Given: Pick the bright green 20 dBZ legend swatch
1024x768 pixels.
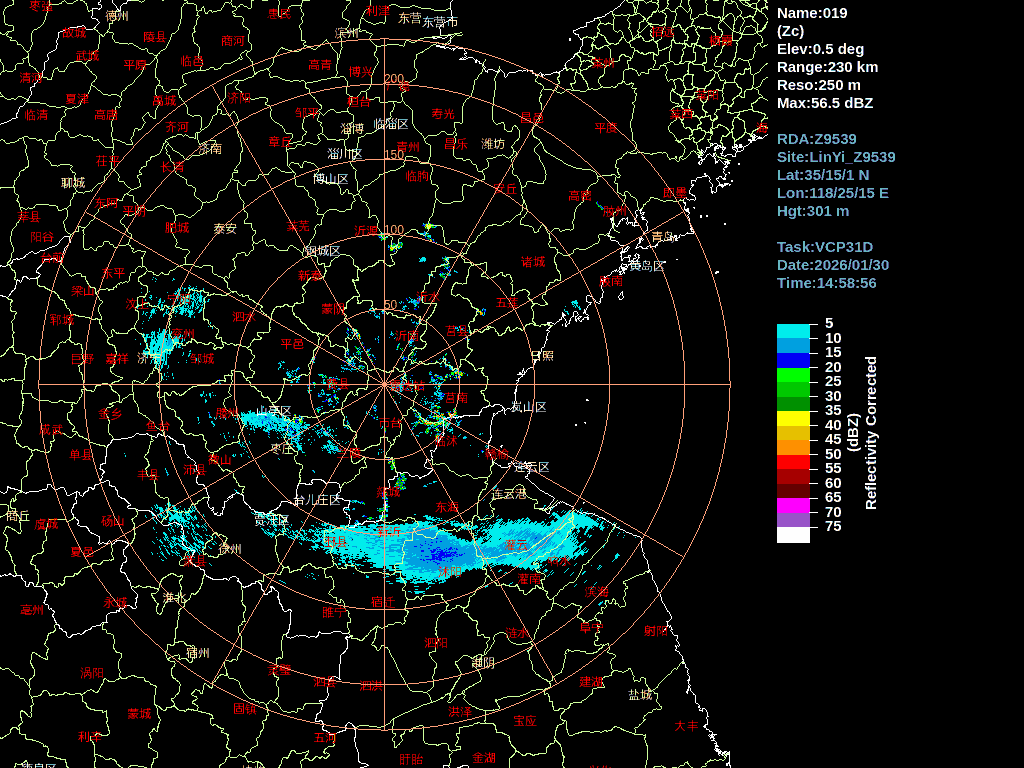Looking at the screenshot, I should click(793, 375).
